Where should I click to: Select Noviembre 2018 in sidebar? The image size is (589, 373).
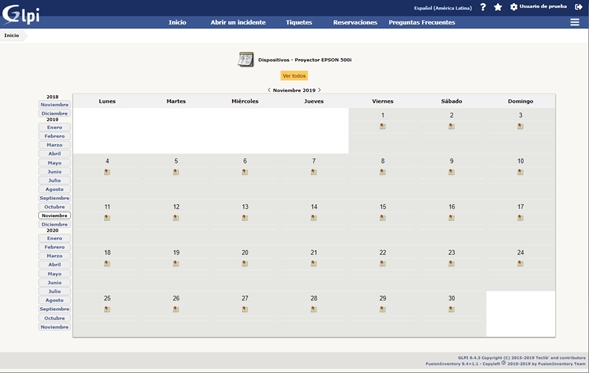point(54,105)
